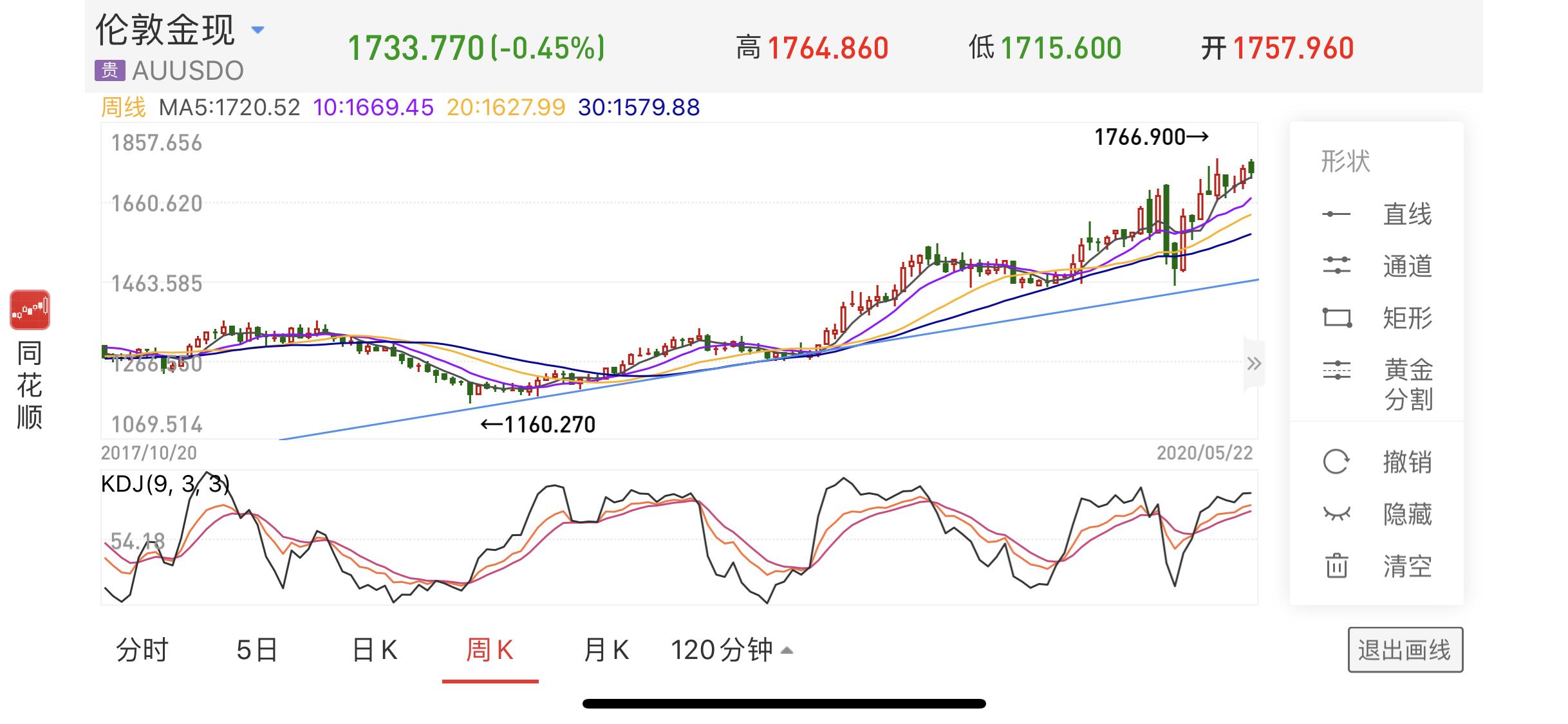Screen dimensions: 1568x724
Task: Switch to the 分时 tab
Action: (142, 650)
